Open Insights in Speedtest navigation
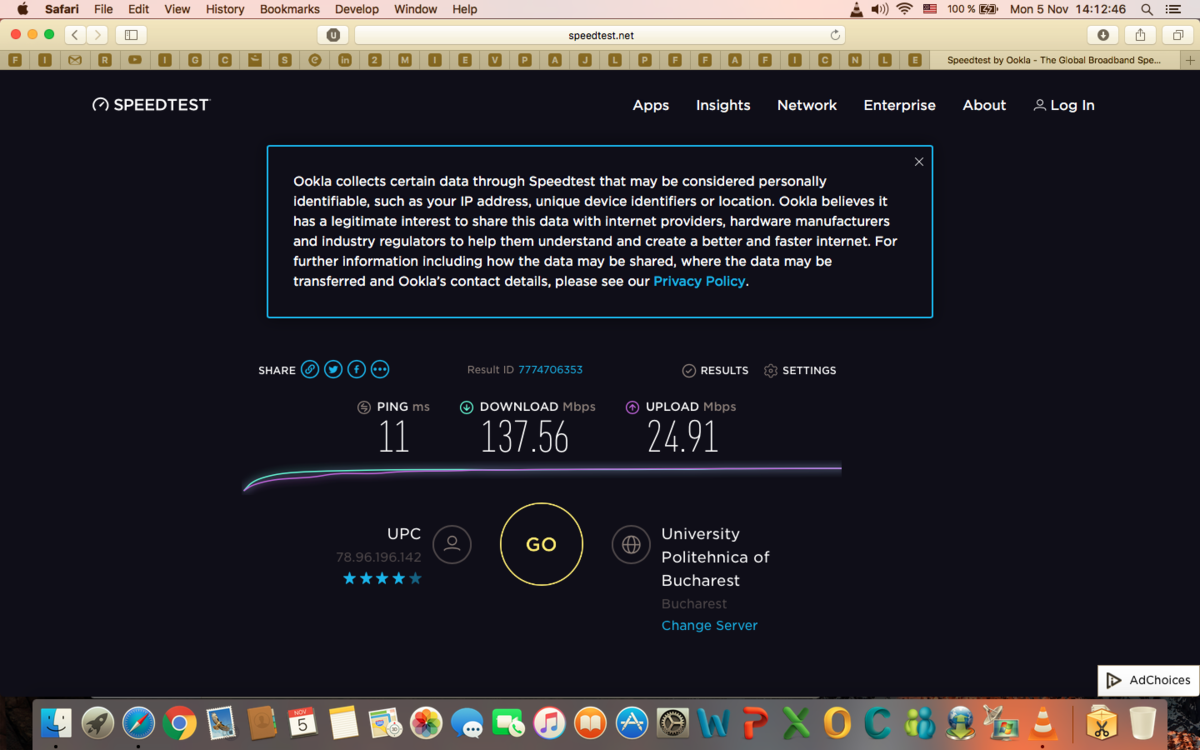1200x750 pixels. pos(723,105)
